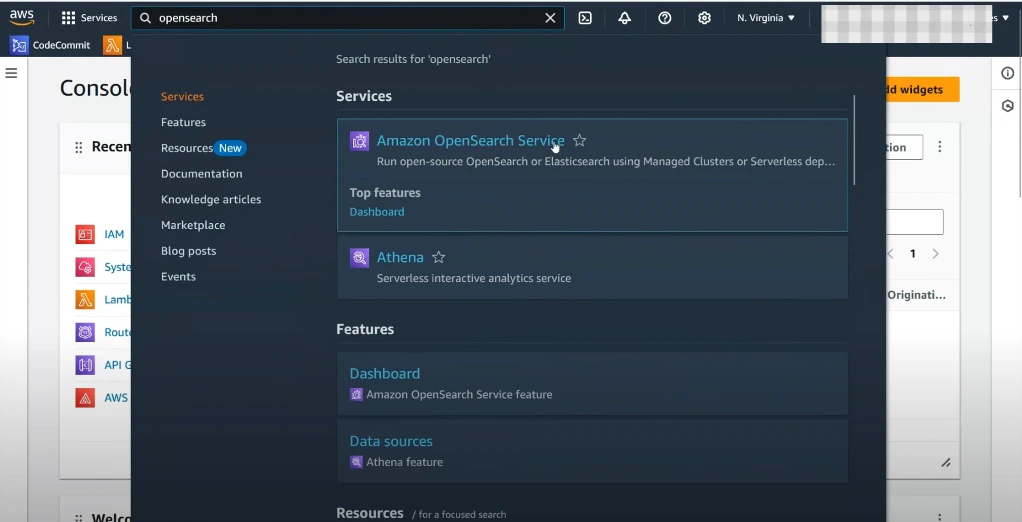This screenshot has height=522, width=1022.
Task: Go to the previous page arrow
Action: click(890, 254)
